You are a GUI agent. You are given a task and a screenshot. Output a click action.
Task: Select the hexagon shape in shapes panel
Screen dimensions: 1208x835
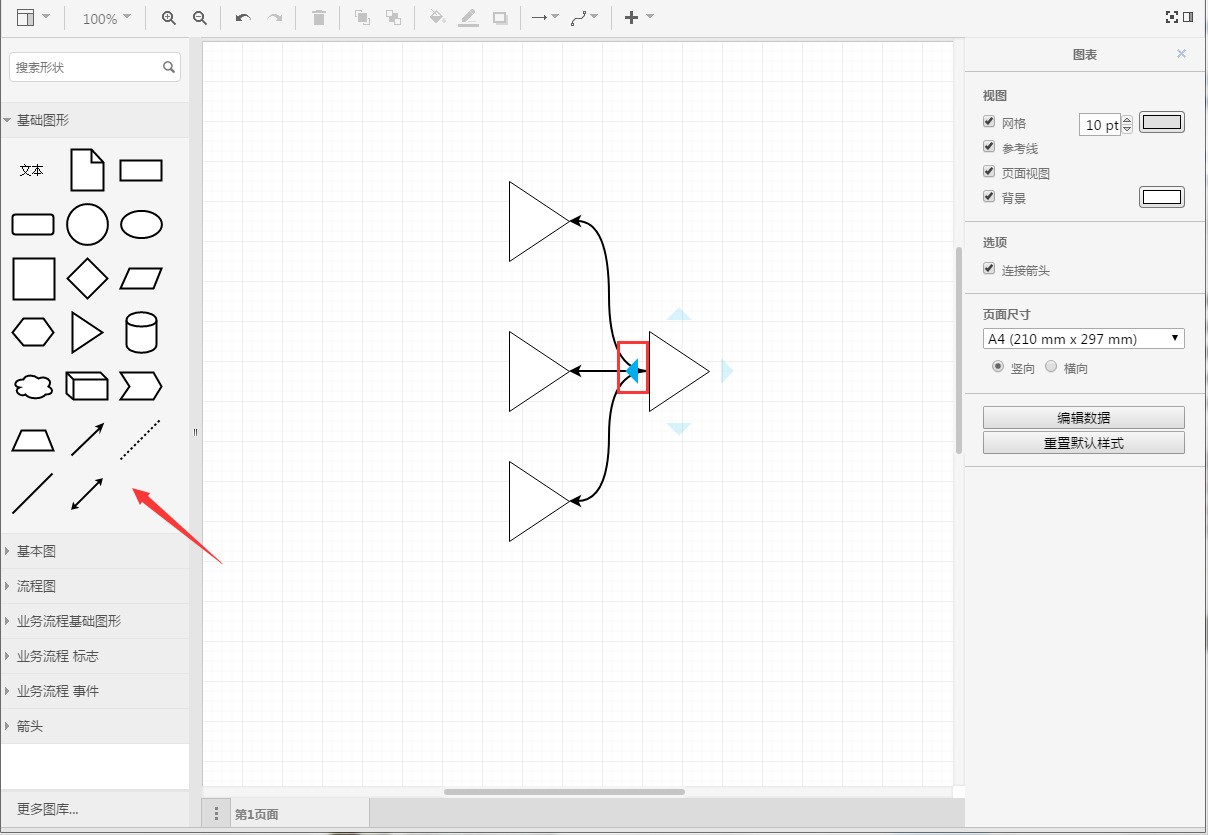33,332
